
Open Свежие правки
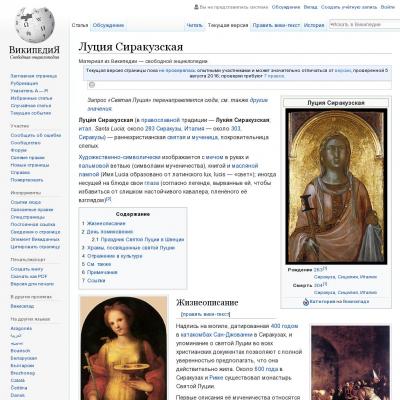tap(28, 158)
